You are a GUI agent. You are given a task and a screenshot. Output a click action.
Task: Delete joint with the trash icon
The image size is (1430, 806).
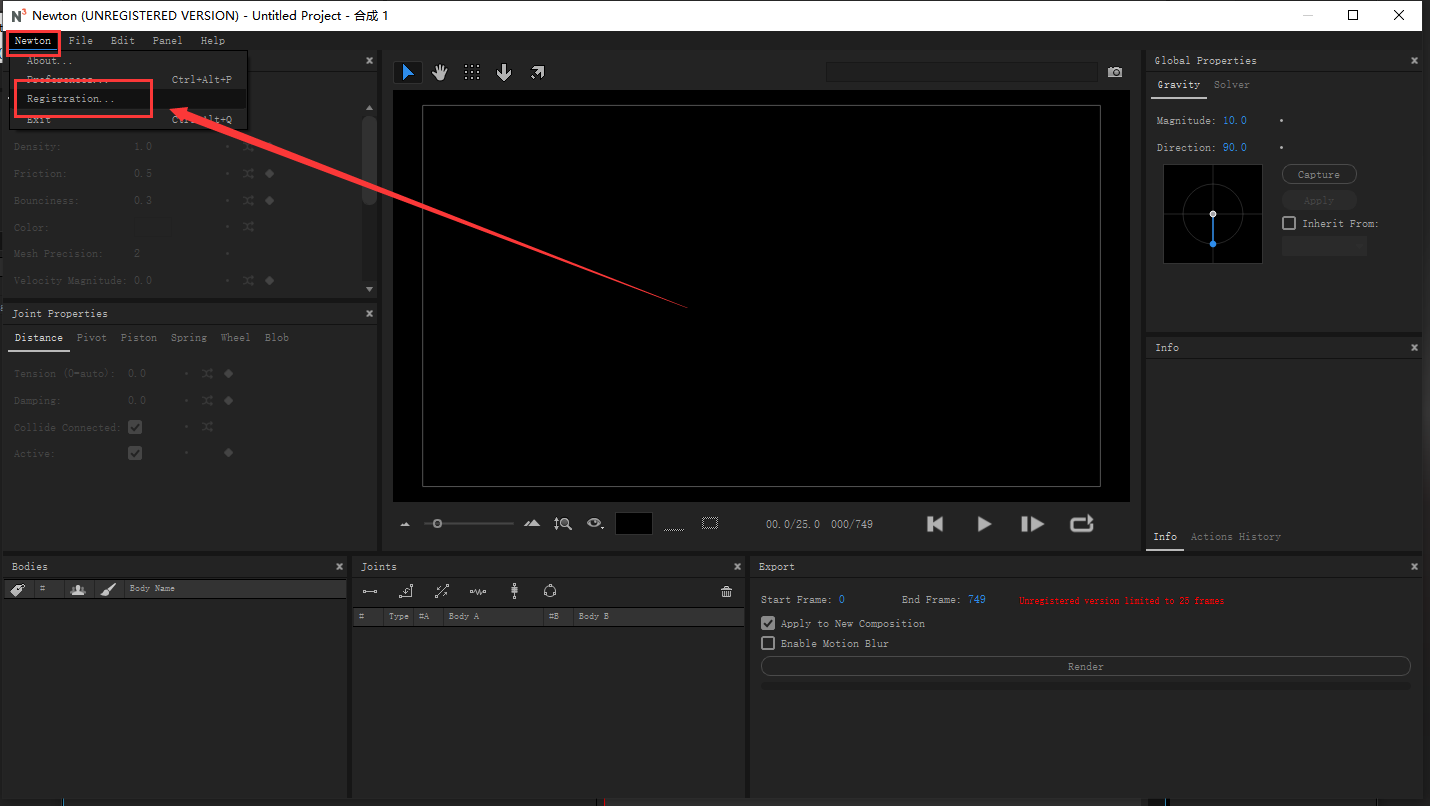tap(726, 592)
